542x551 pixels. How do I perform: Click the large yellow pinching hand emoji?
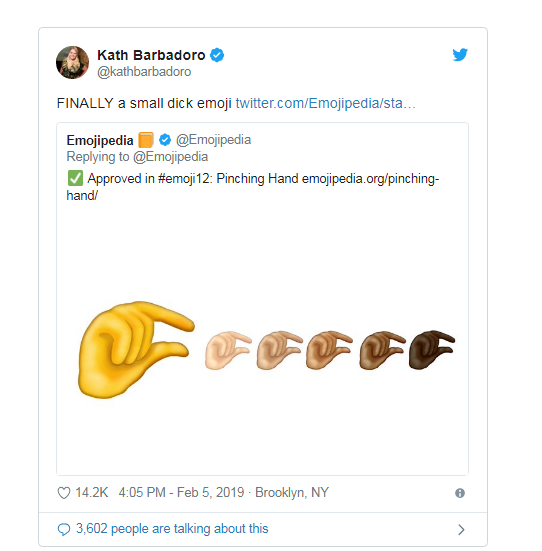pos(136,350)
